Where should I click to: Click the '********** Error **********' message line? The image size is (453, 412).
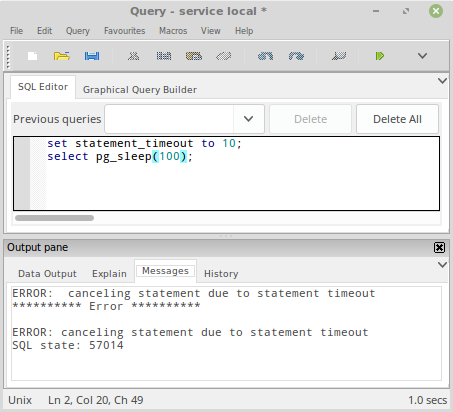[x=106, y=306]
